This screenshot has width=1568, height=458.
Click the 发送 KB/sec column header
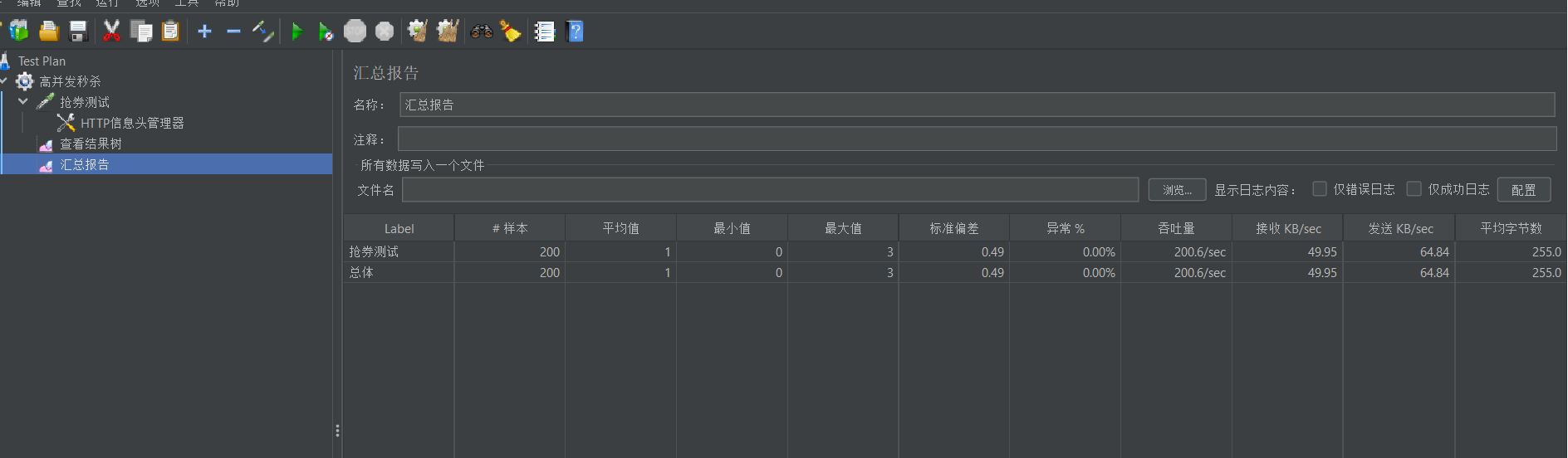tap(1400, 228)
